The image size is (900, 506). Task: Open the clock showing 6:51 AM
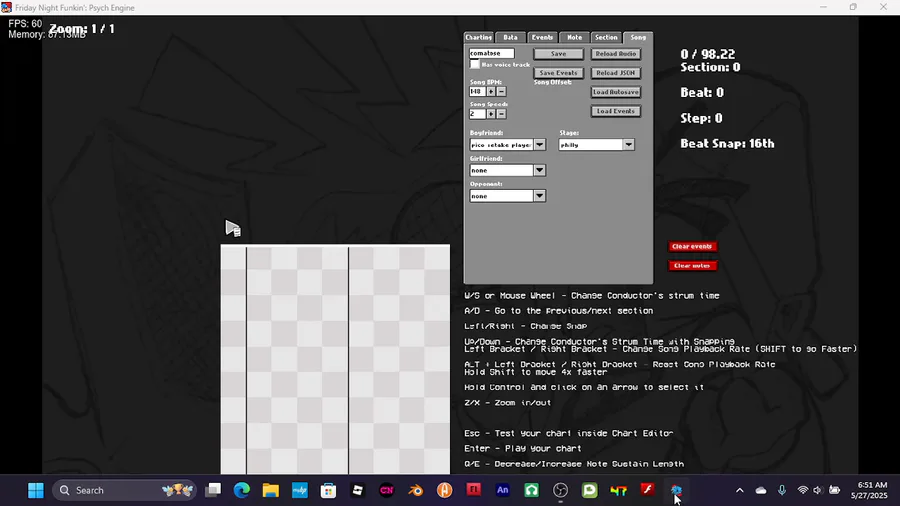[869, 491]
